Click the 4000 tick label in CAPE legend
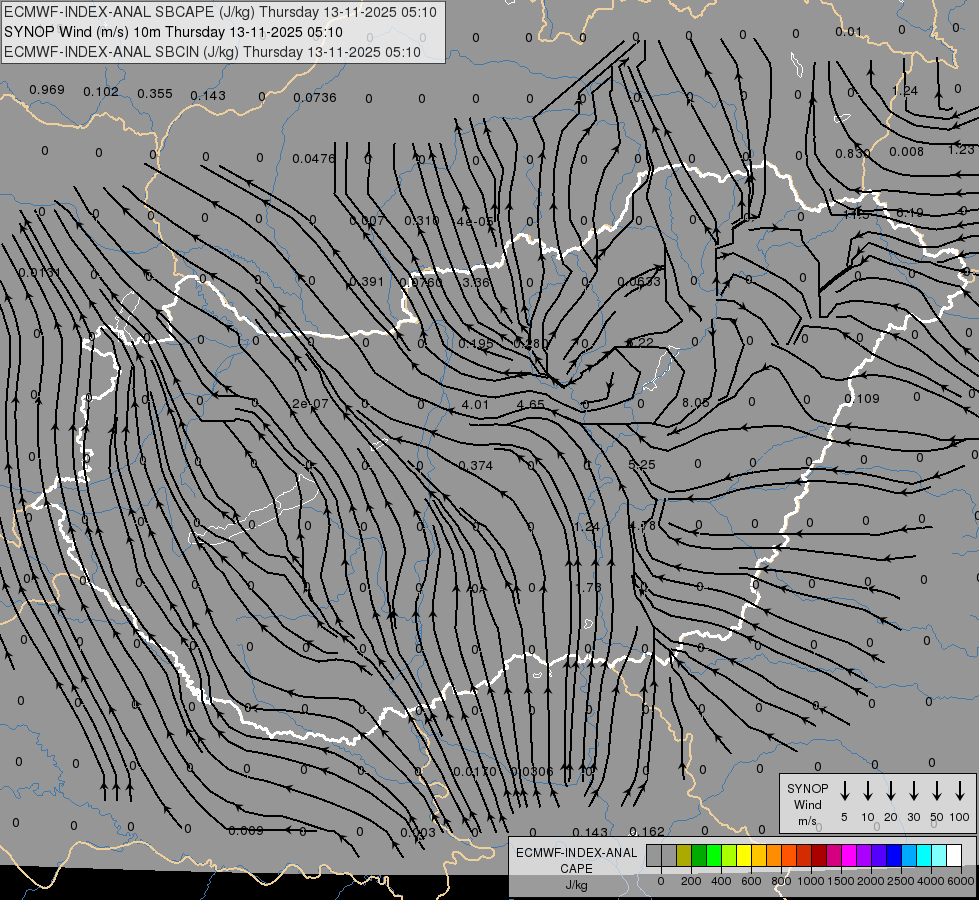Viewport: 979px width, 900px height. tap(931, 881)
